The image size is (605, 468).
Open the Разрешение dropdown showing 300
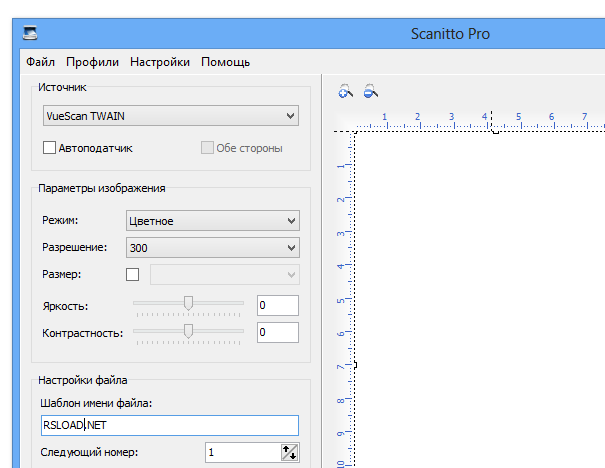tap(213, 248)
